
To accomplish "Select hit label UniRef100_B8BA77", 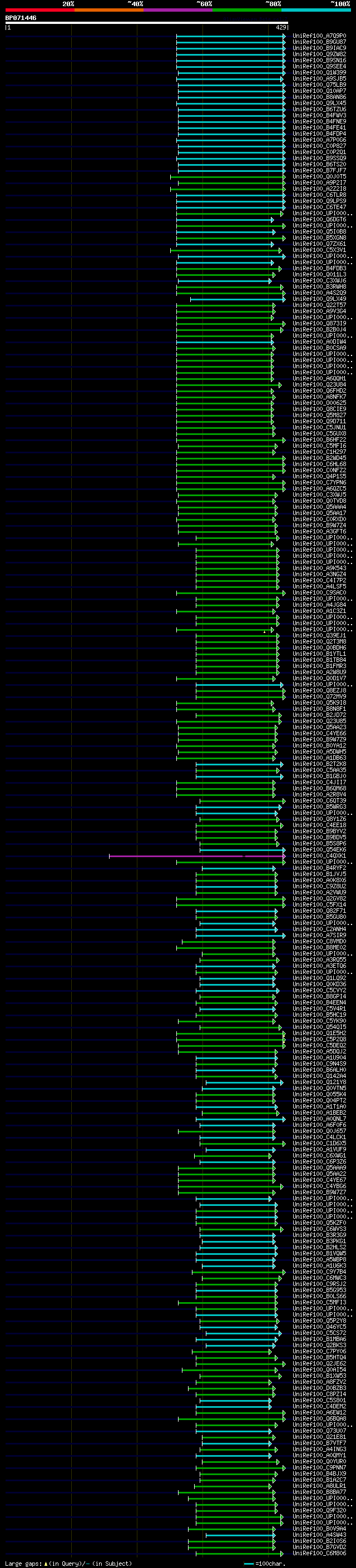I will (x=319, y=1492).
